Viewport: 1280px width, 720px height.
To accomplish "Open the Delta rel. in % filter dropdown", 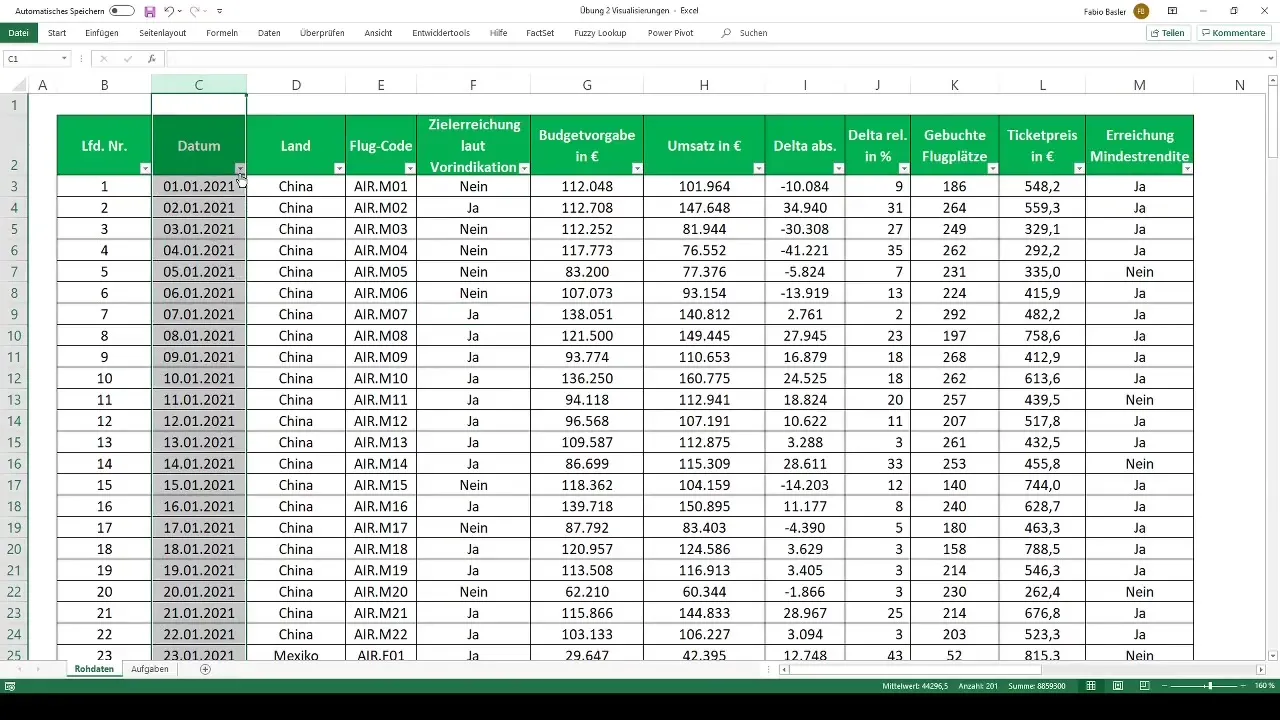I will point(903,169).
